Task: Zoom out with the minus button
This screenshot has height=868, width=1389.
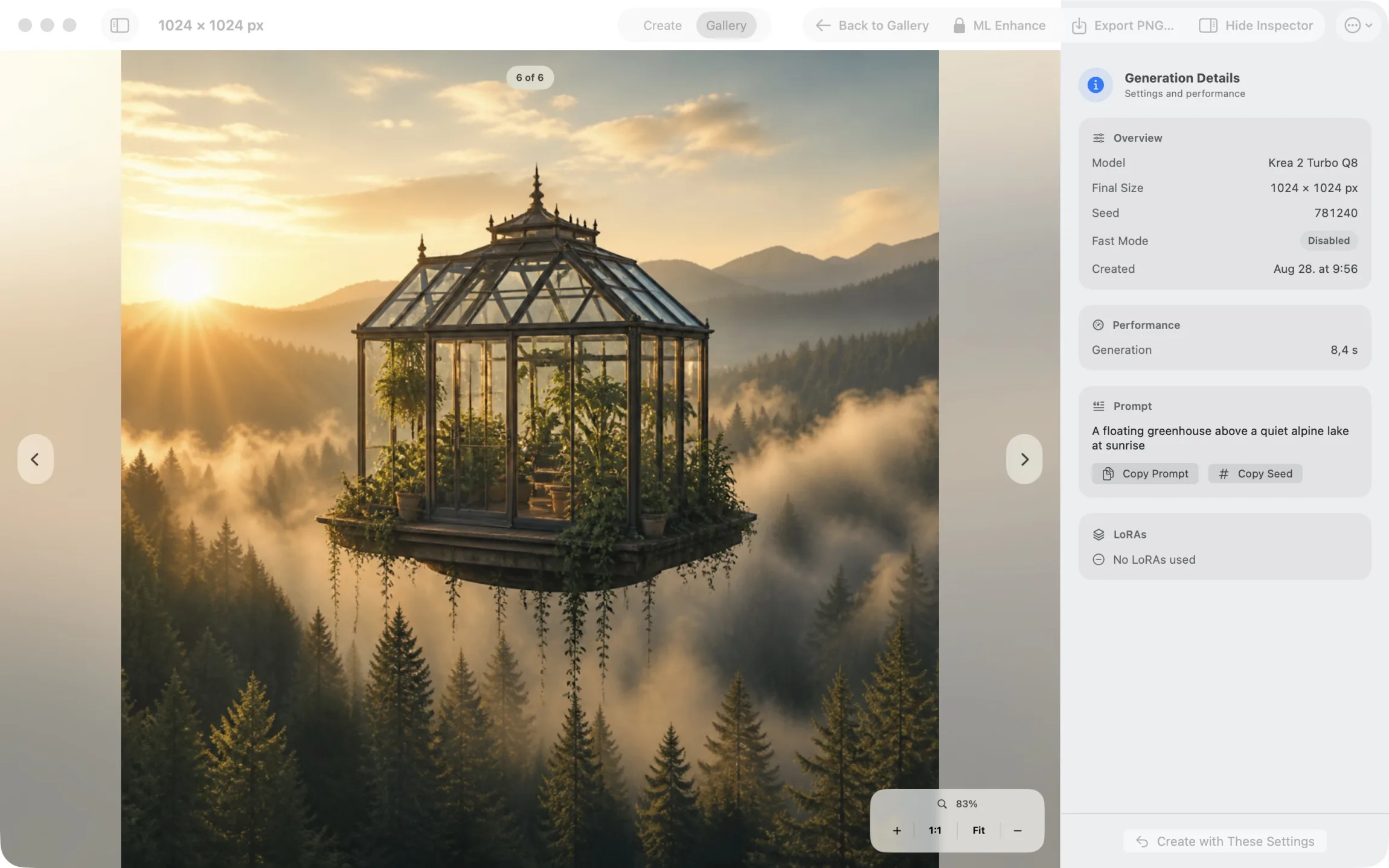Action: 1018,831
